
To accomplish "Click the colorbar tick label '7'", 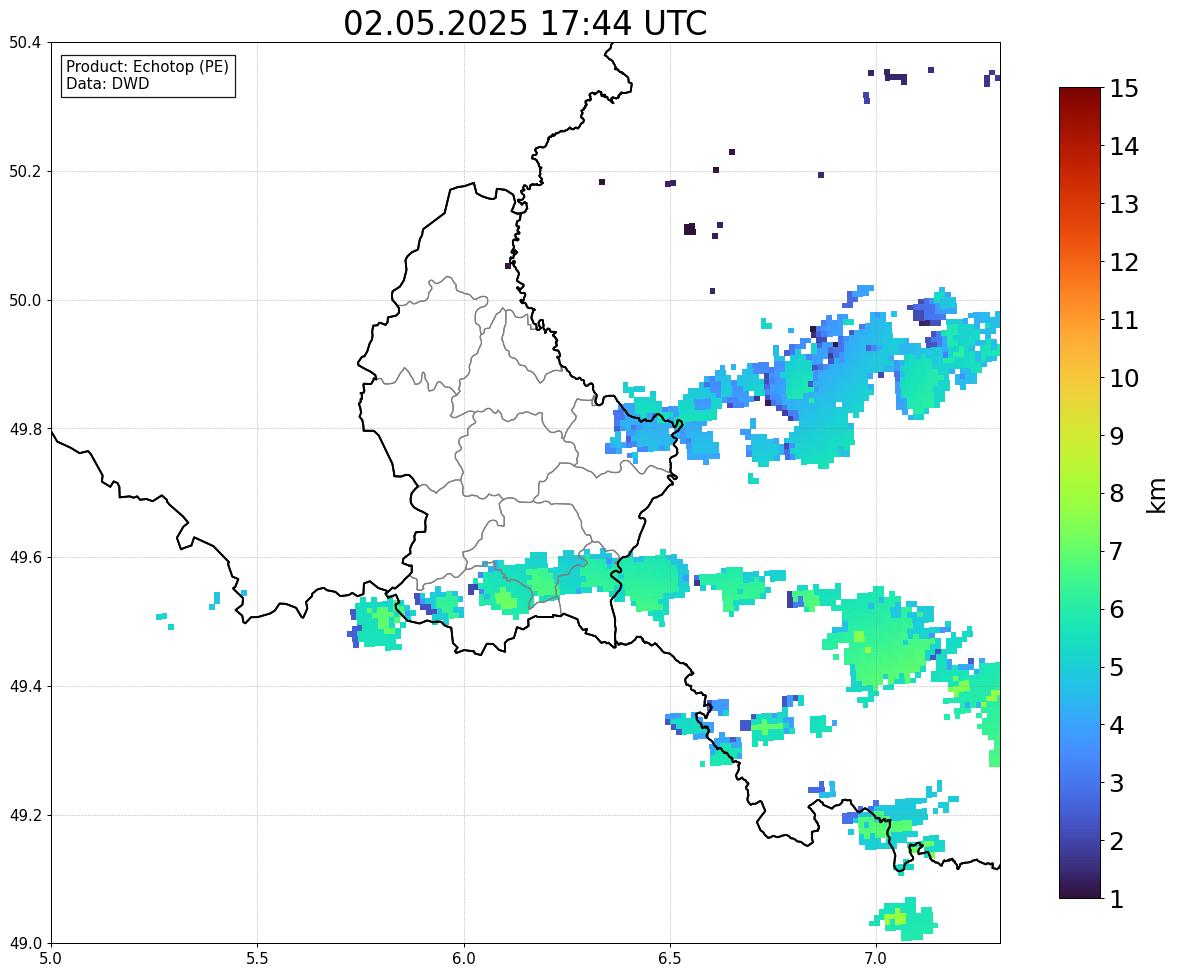I will click(1116, 551).
